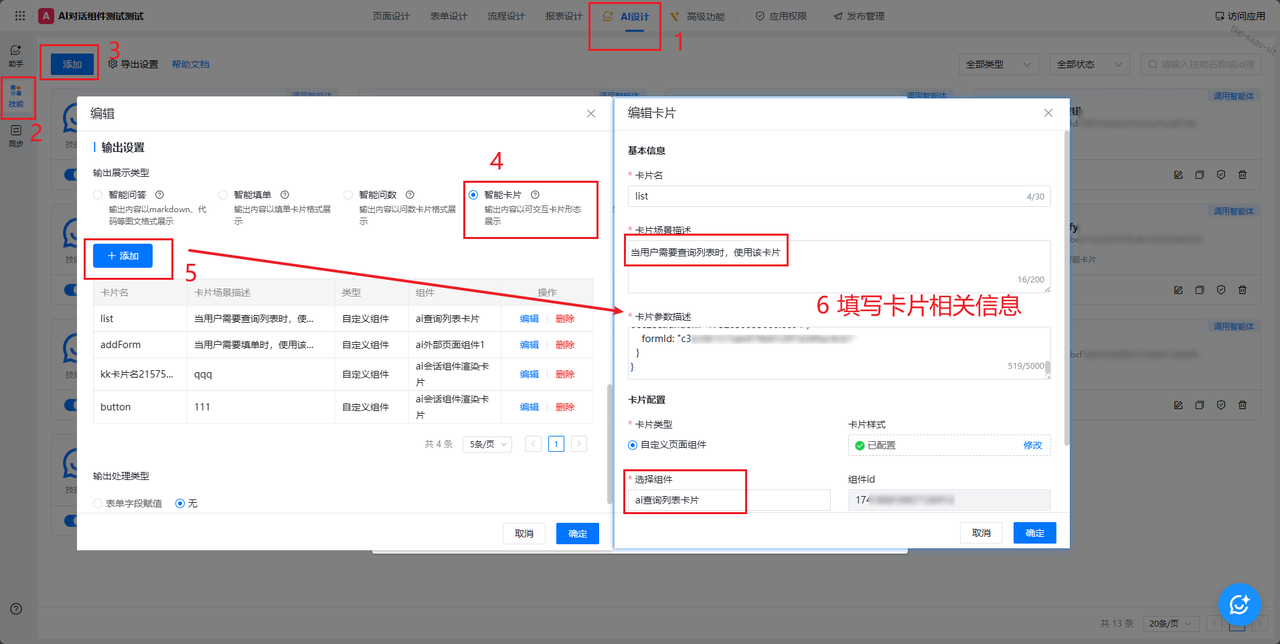1280x644 pixels.
Task: Open the 全部状态 filter dropdown
Action: click(1089, 64)
